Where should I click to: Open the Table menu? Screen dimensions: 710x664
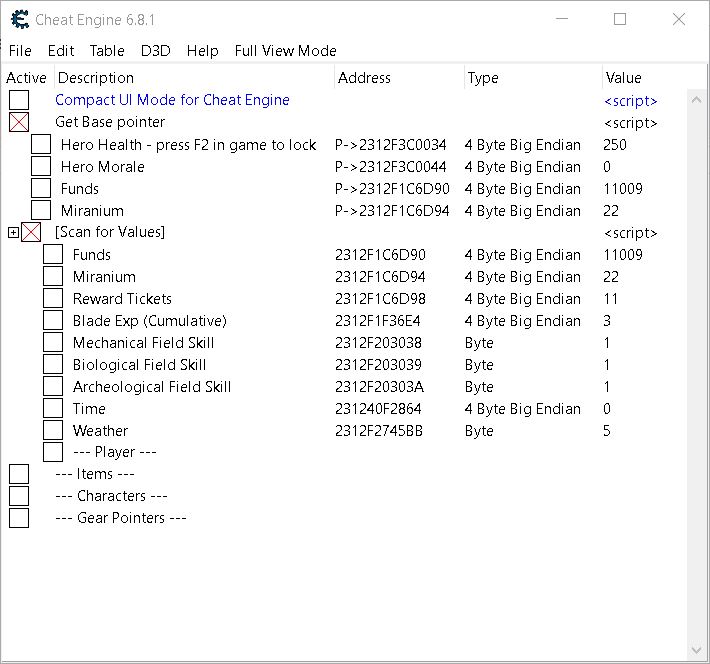pos(107,51)
